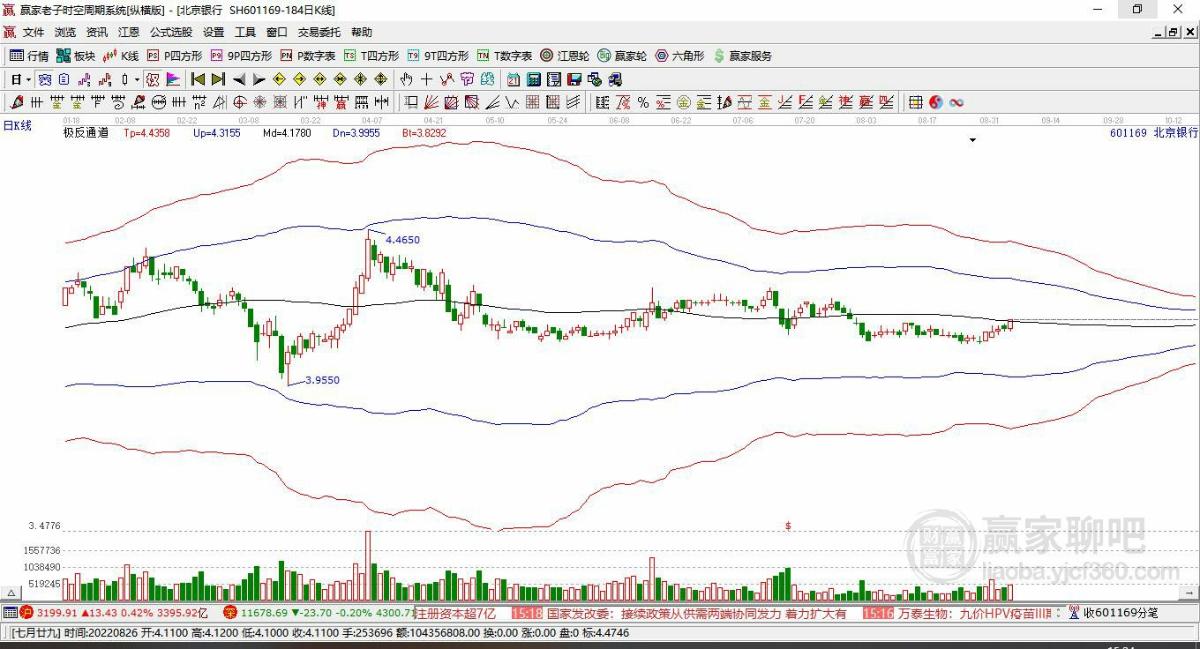Image resolution: width=1200 pixels, height=649 pixels.
Task: Open the yin-yang taiji icon
Action: pyautogui.click(x=935, y=102)
